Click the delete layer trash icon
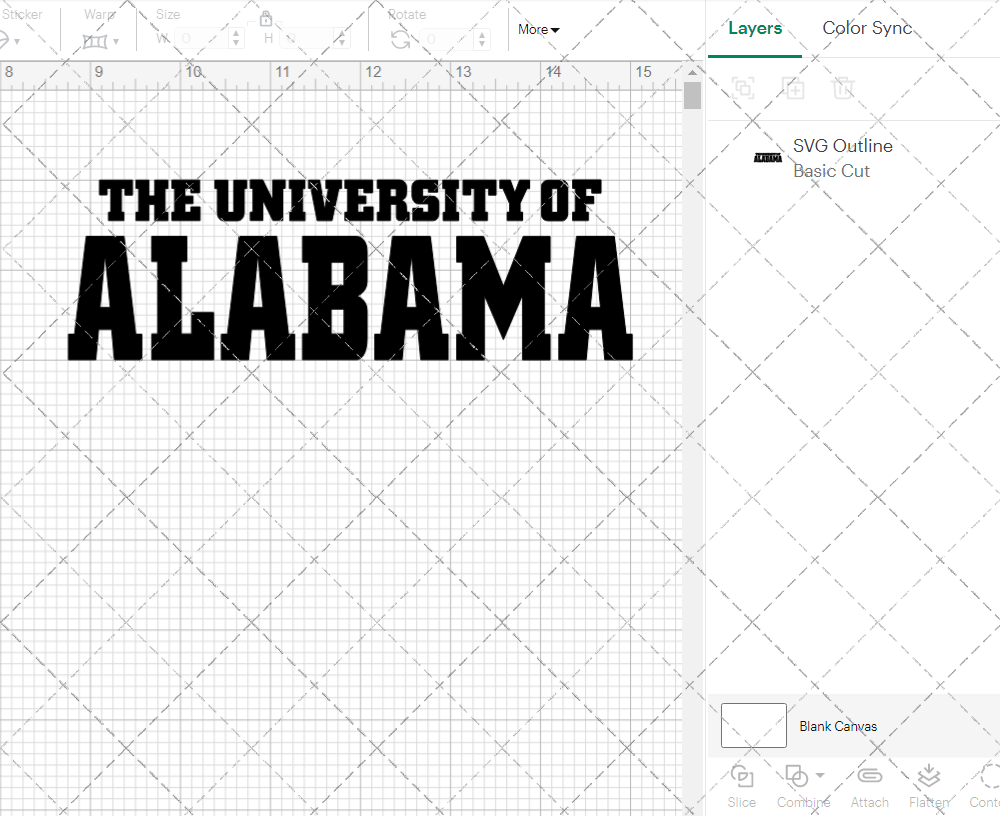Viewport: 1000px width, 816px height. pos(844,88)
